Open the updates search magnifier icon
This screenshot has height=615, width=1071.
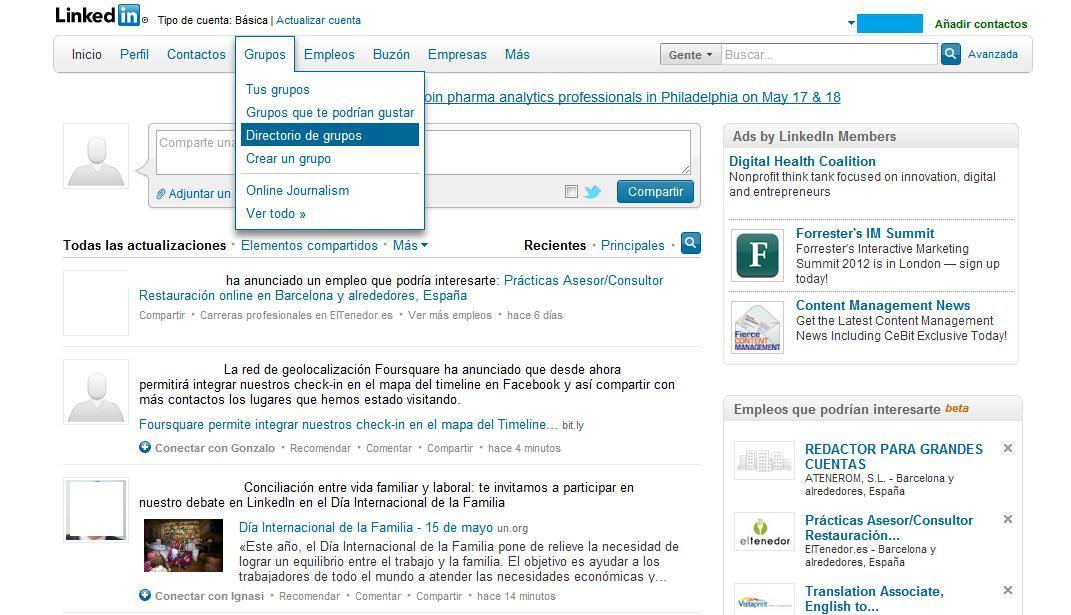(x=690, y=243)
